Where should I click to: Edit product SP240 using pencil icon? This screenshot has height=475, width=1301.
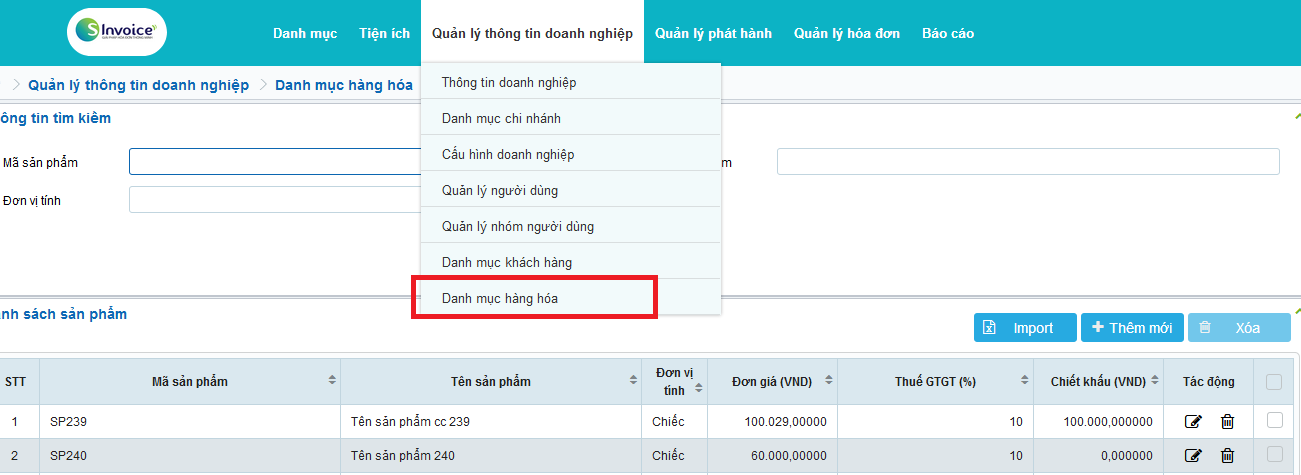[1192, 456]
